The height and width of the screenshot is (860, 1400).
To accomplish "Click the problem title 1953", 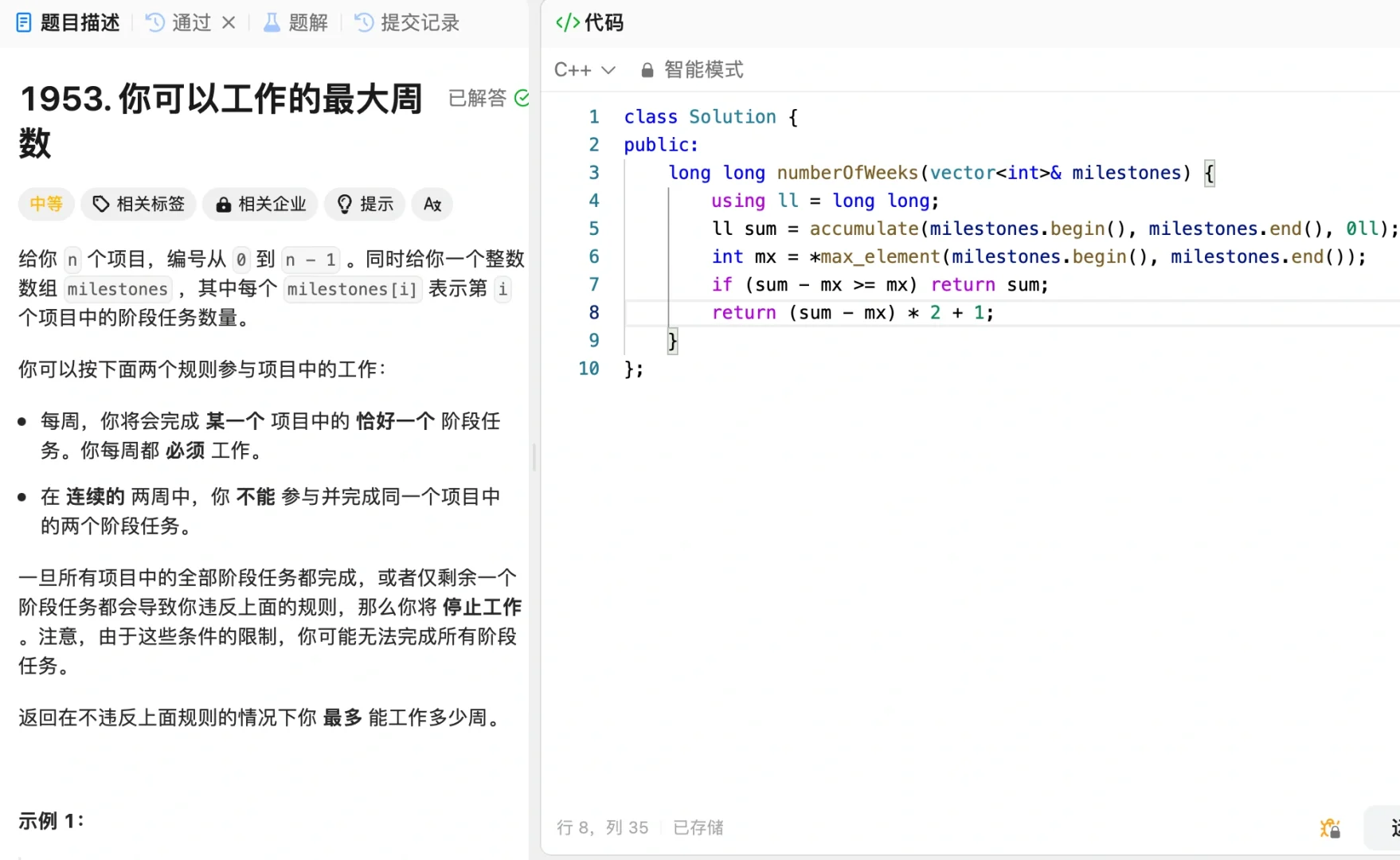I will (221, 121).
